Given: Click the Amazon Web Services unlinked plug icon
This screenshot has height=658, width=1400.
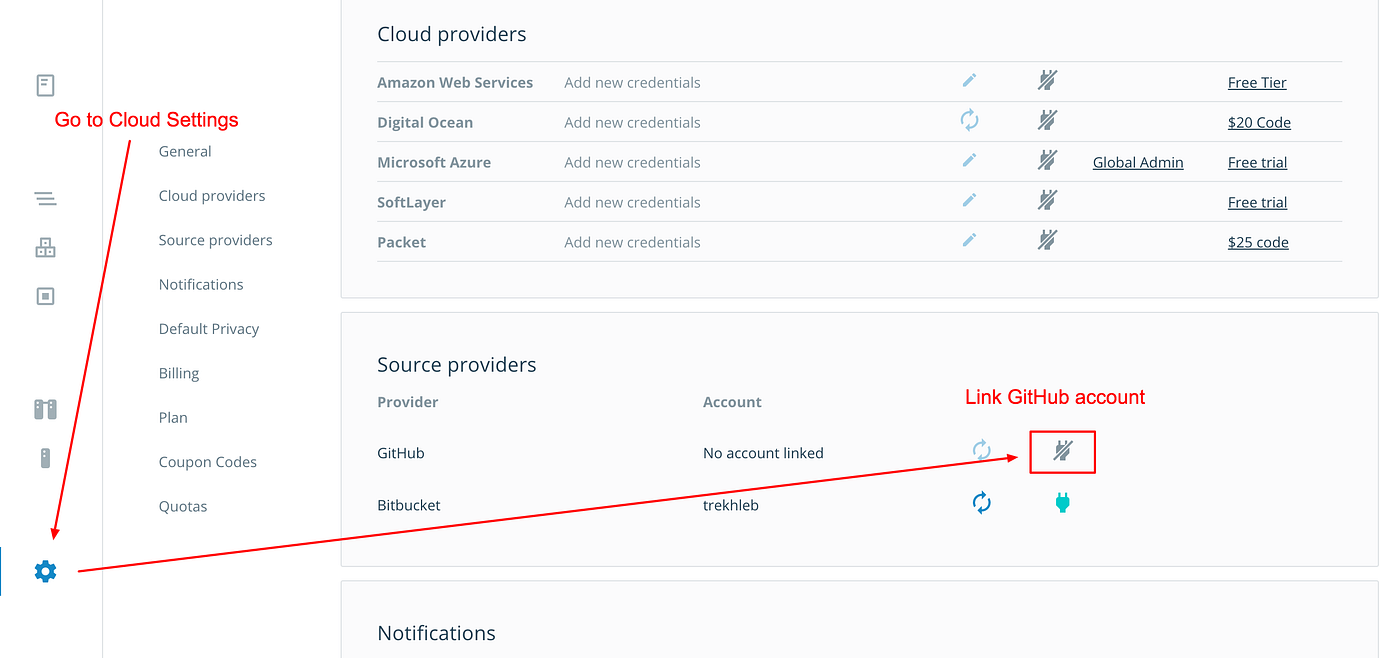Looking at the screenshot, I should pos(1047,81).
